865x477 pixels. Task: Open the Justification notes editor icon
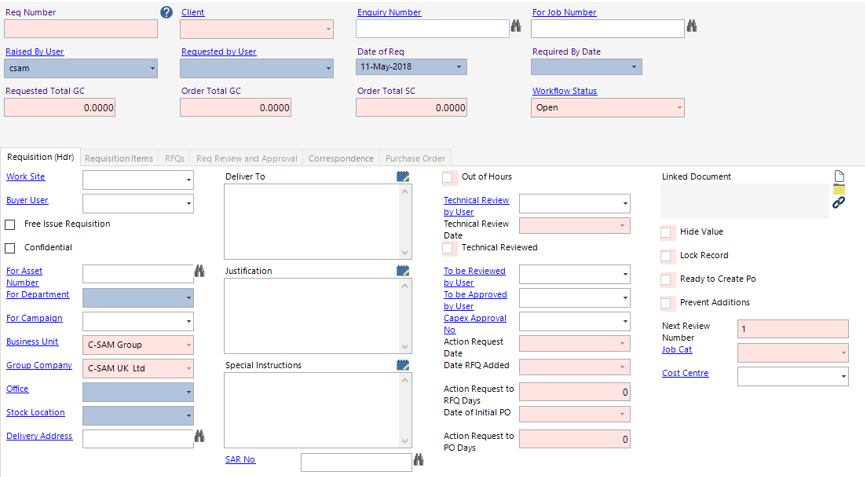(x=403, y=271)
